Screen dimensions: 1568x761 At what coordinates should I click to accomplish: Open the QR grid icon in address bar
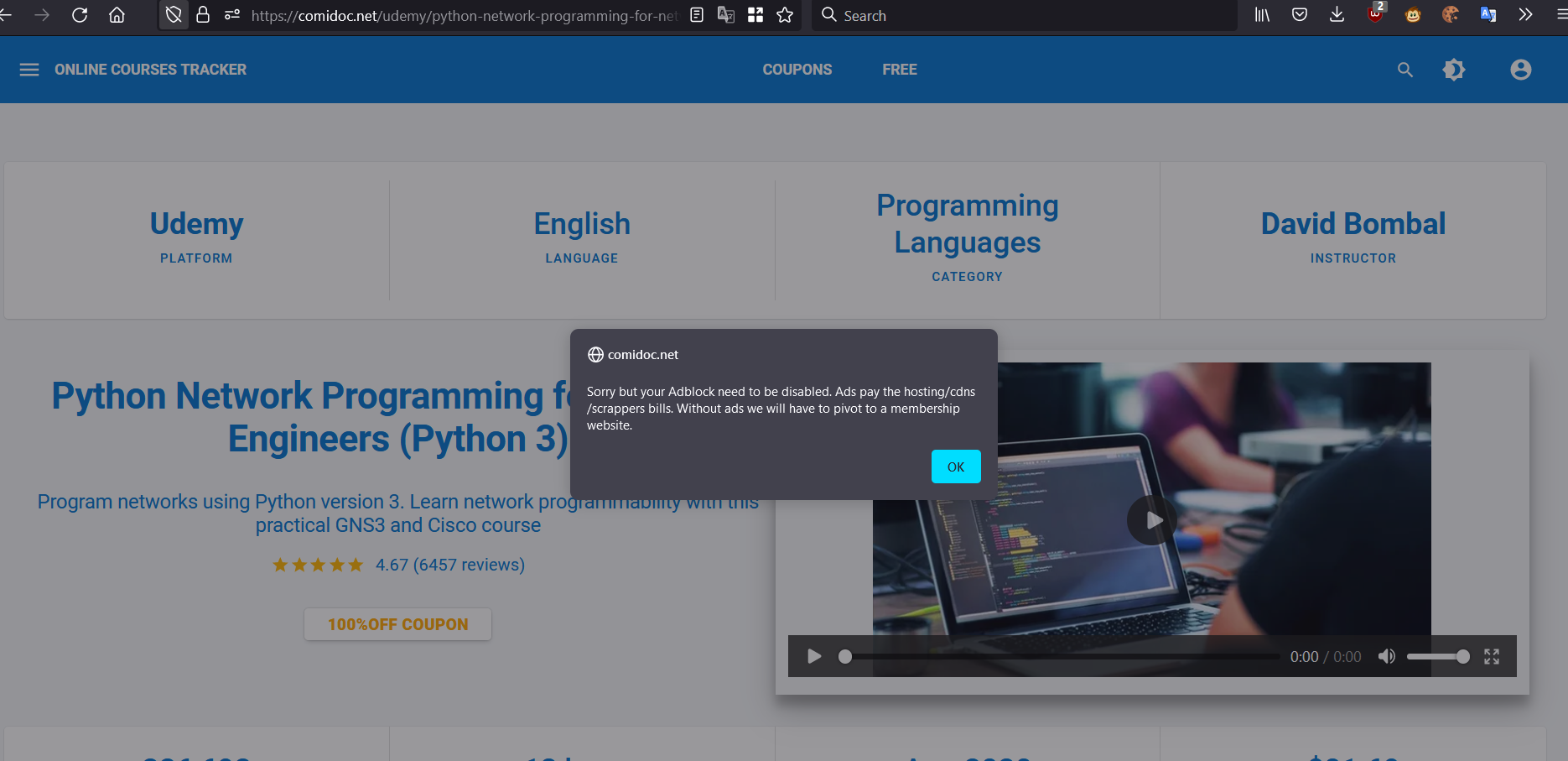click(755, 15)
